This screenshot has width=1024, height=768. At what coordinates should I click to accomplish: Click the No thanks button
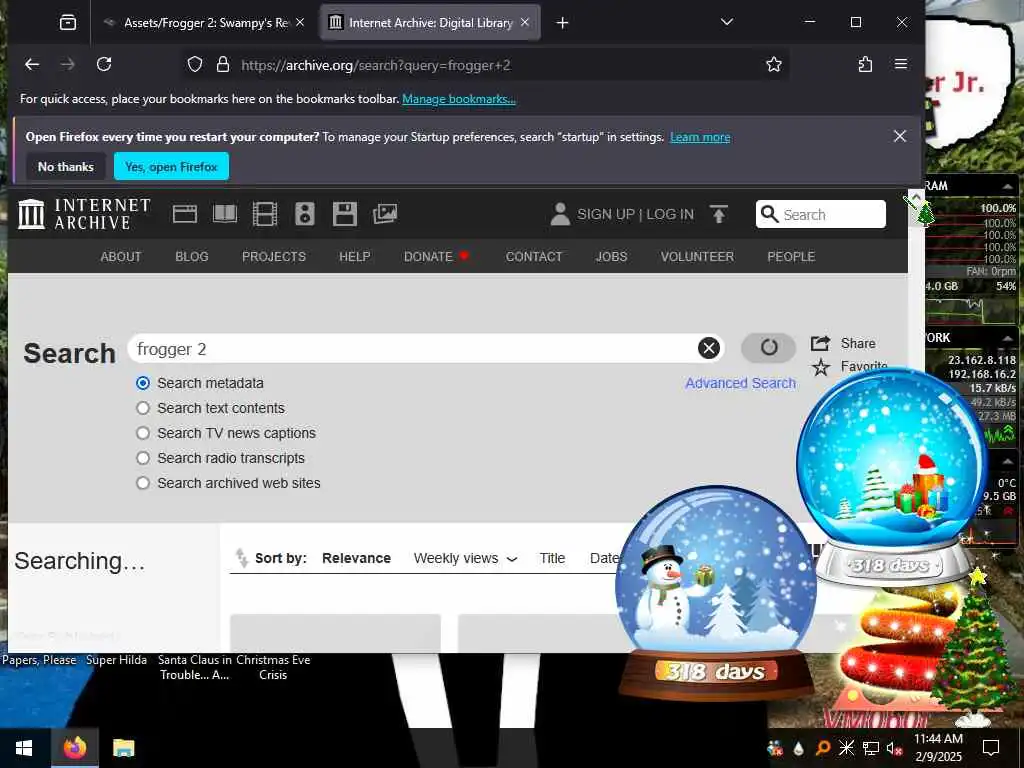pyautogui.click(x=65, y=167)
